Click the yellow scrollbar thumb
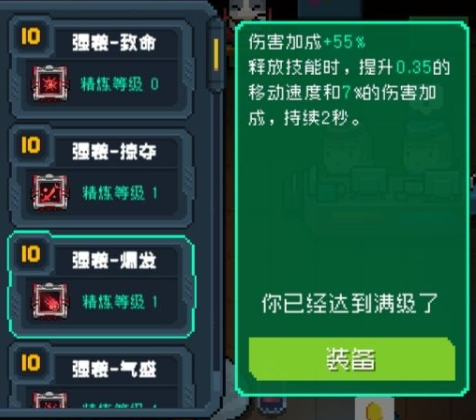This screenshot has height=420, width=476. pyautogui.click(x=216, y=55)
